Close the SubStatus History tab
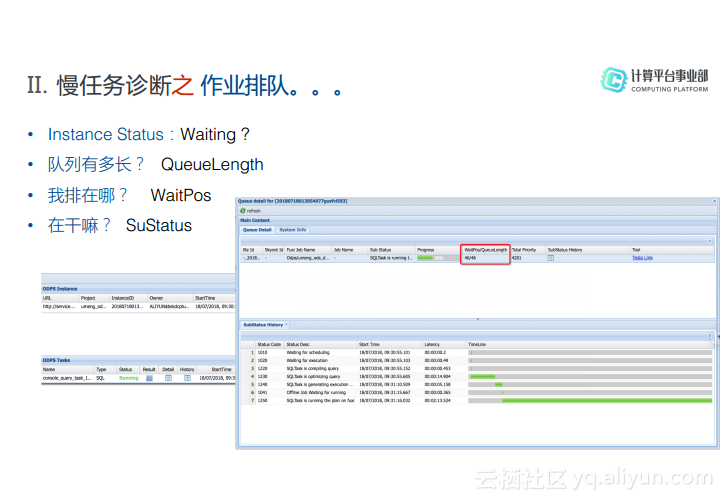Viewport: 724px width, 501px height. tap(286, 325)
